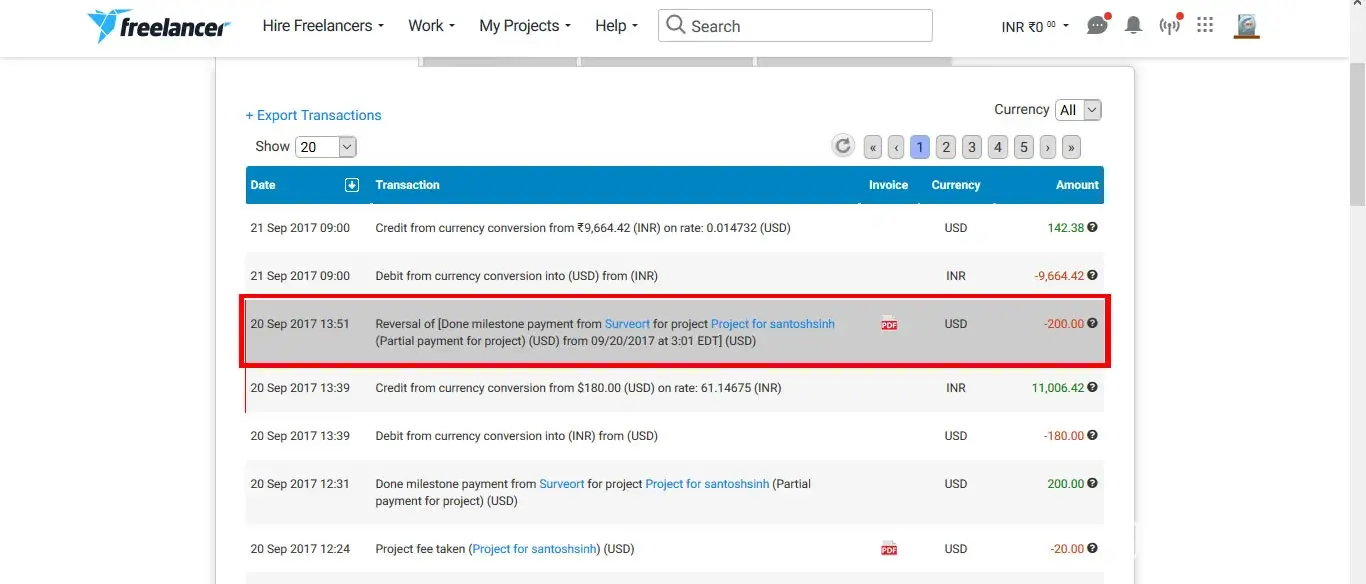This screenshot has height=584, width=1366.
Task: Open the Hire Freelancers menu
Action: click(x=322, y=26)
